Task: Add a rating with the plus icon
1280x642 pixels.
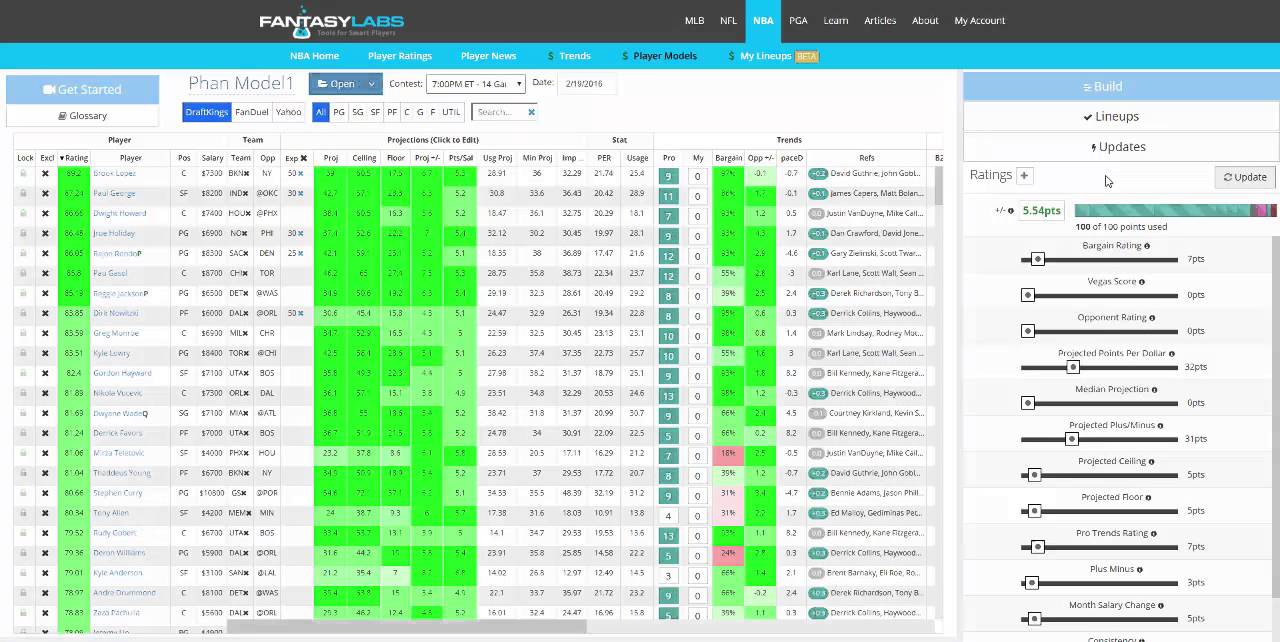Action: [1024, 175]
